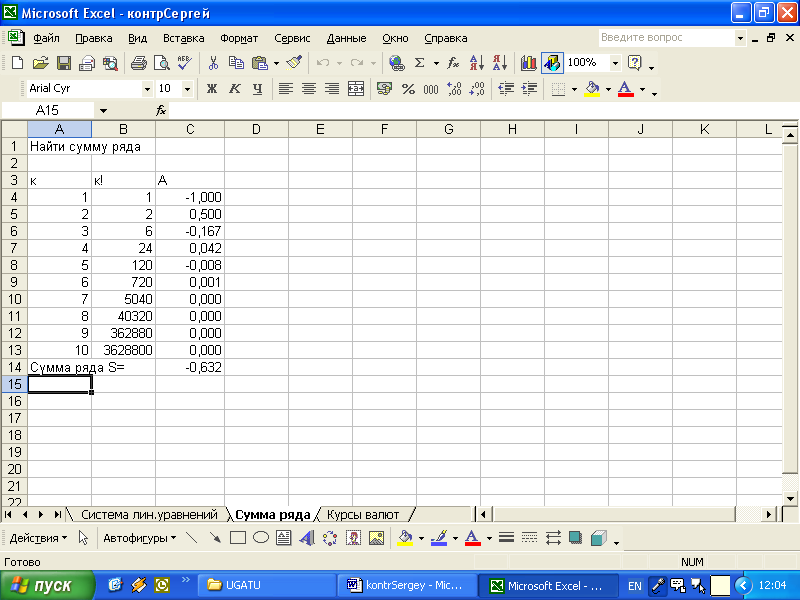Decrease decimal places icon
Image resolution: width=800 pixels, height=600 pixels.
[x=477, y=89]
